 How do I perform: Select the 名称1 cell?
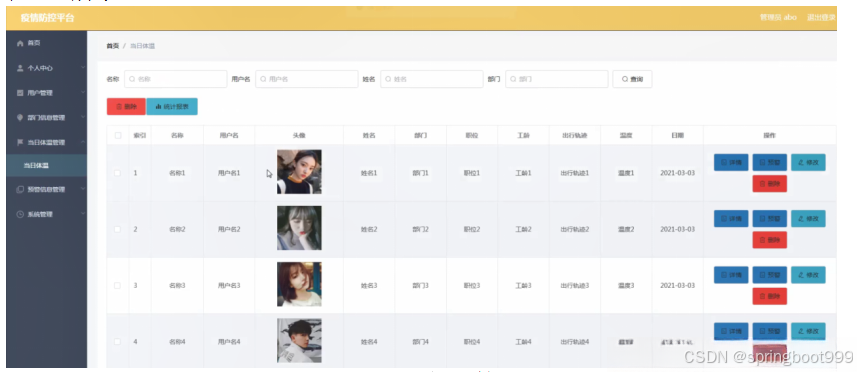click(177, 173)
